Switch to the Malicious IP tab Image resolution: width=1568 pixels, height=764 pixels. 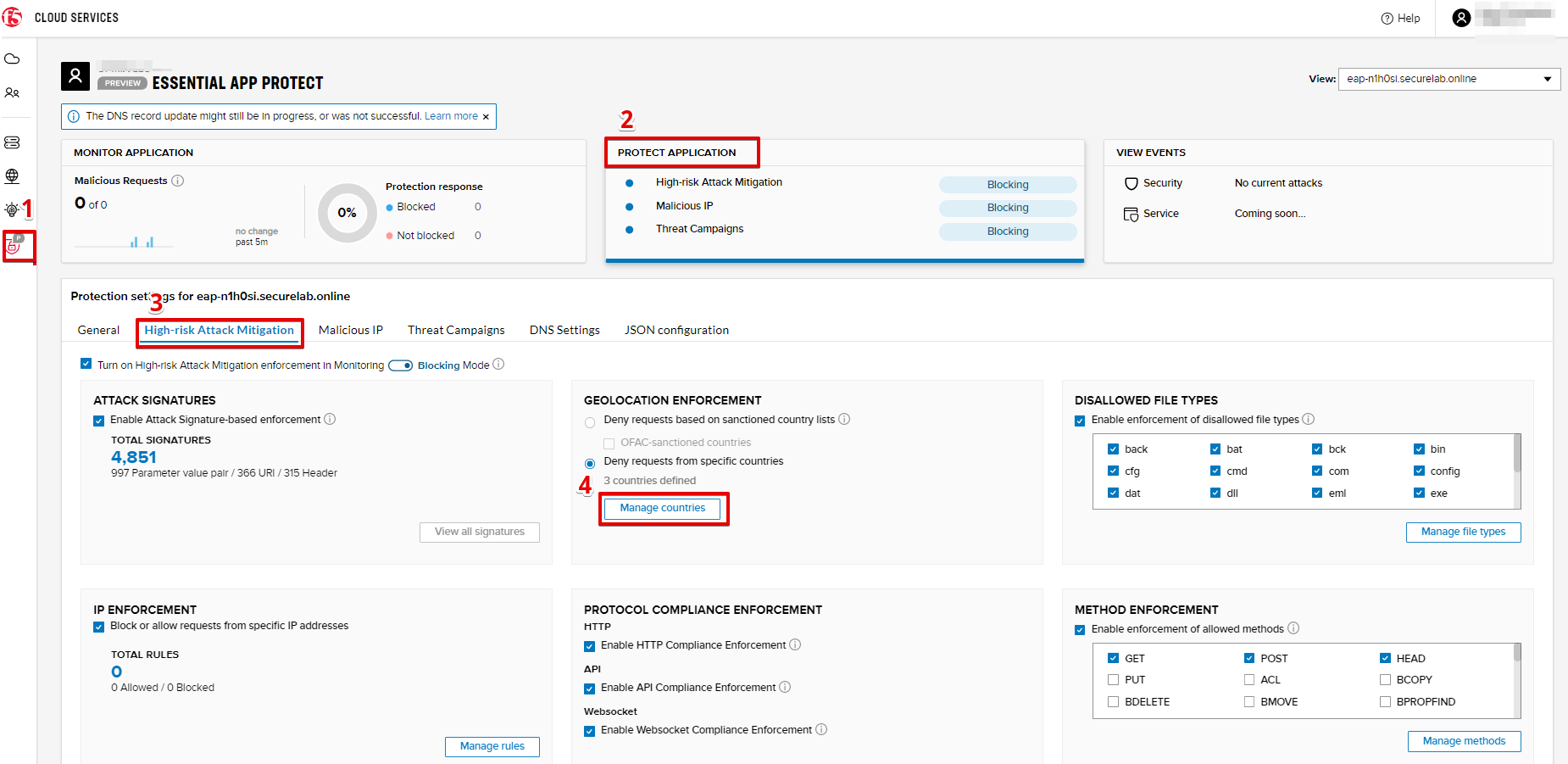(351, 330)
